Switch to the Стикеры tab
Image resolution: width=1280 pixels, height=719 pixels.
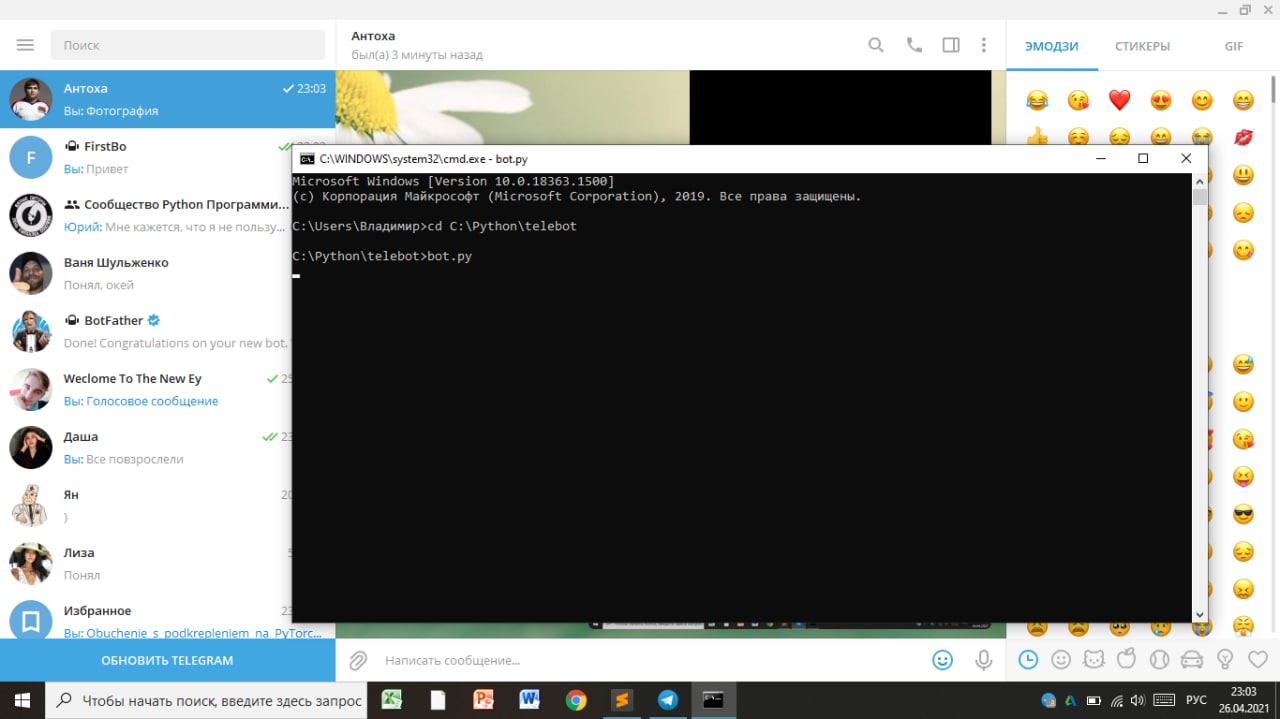pos(1142,46)
